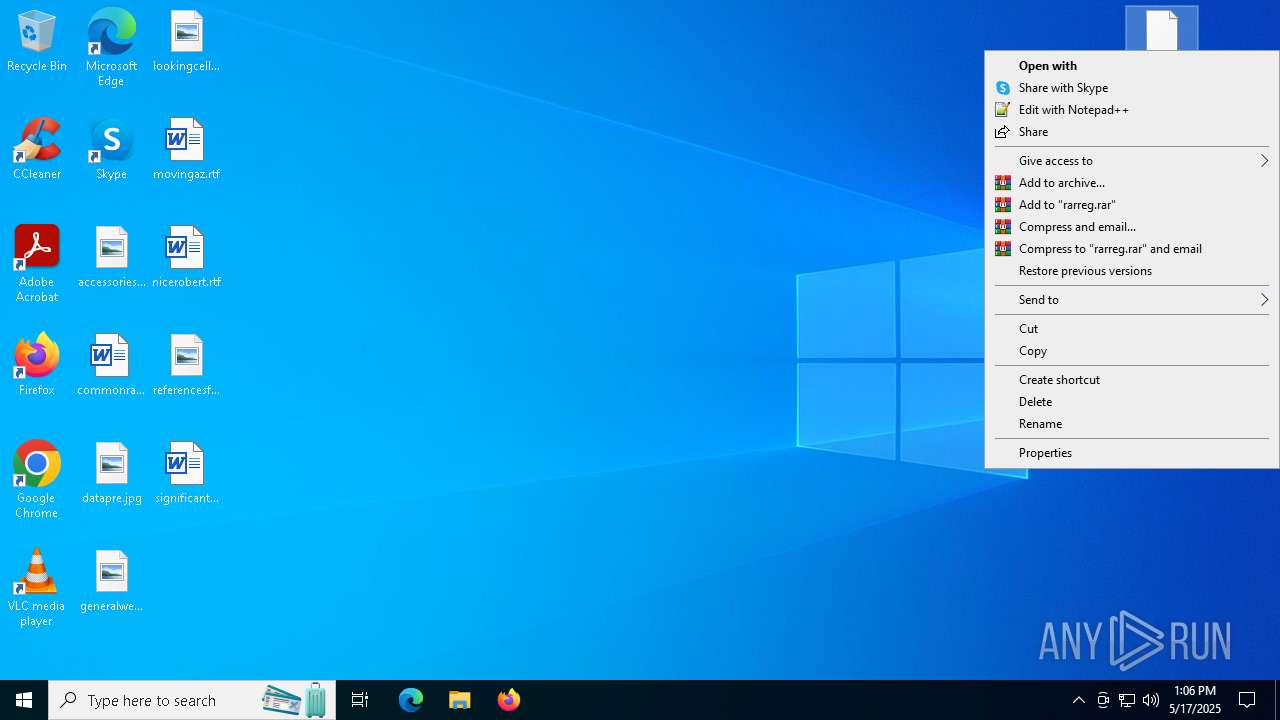The height and width of the screenshot is (720, 1280).
Task: Choose Rename in the context menu
Action: [x=1132, y=424]
